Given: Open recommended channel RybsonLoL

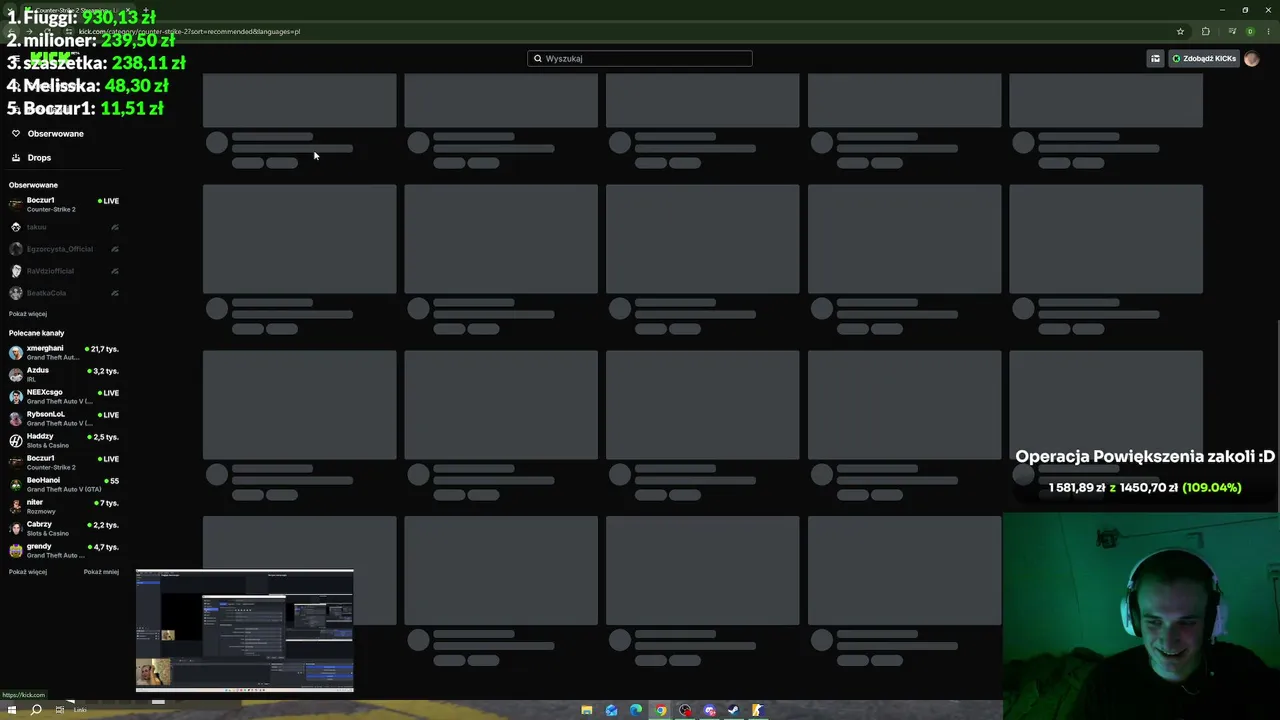Looking at the screenshot, I should coord(63,419).
